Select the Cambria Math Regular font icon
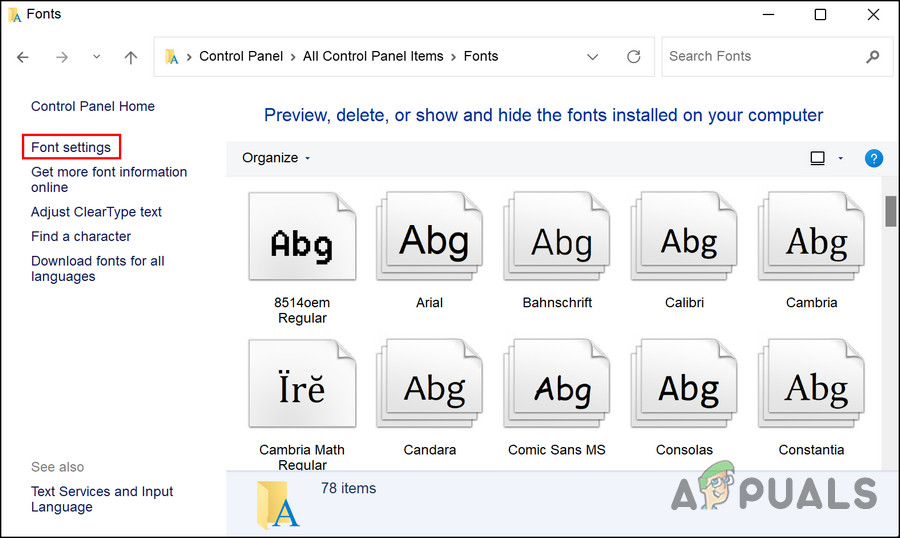This screenshot has height=538, width=900. point(302,384)
